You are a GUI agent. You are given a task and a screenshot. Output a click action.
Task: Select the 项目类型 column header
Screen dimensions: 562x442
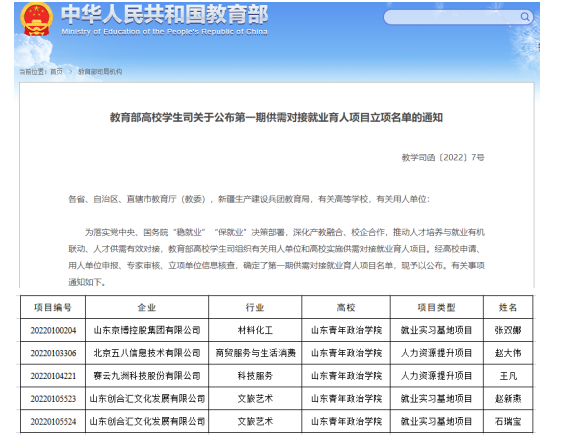(x=437, y=307)
